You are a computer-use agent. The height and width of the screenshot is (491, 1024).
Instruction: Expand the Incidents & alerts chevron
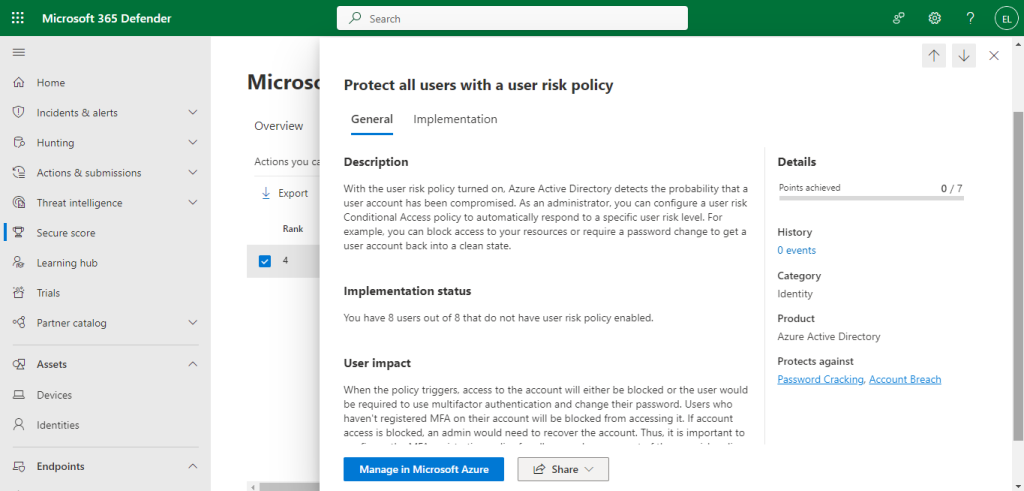pos(193,112)
